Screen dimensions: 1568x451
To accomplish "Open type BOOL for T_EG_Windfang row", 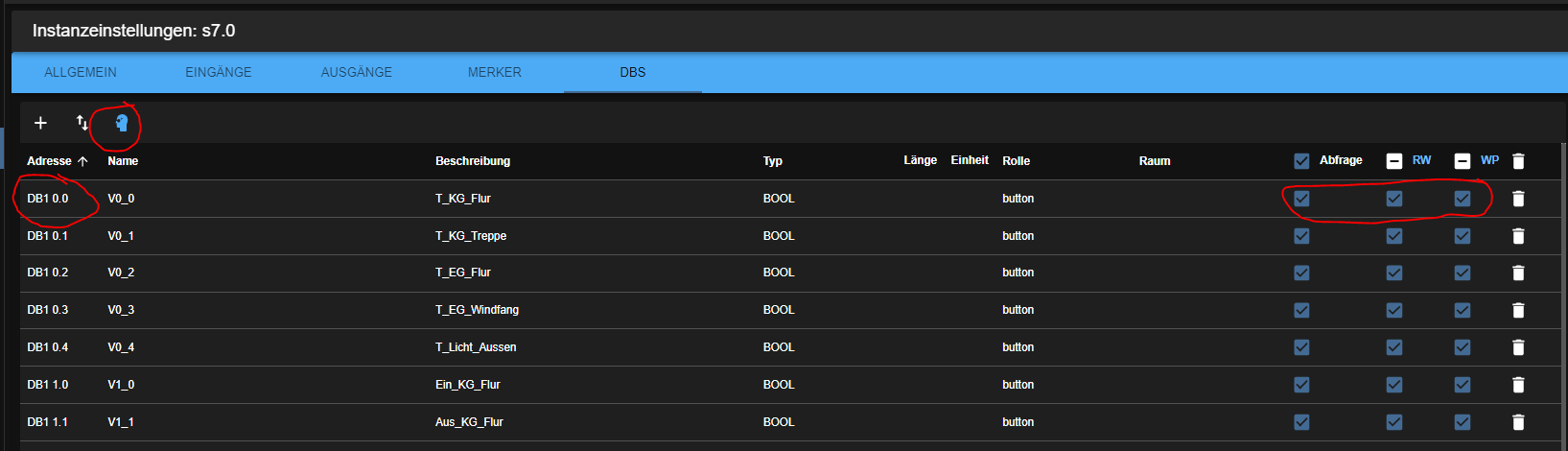I will 779,310.
